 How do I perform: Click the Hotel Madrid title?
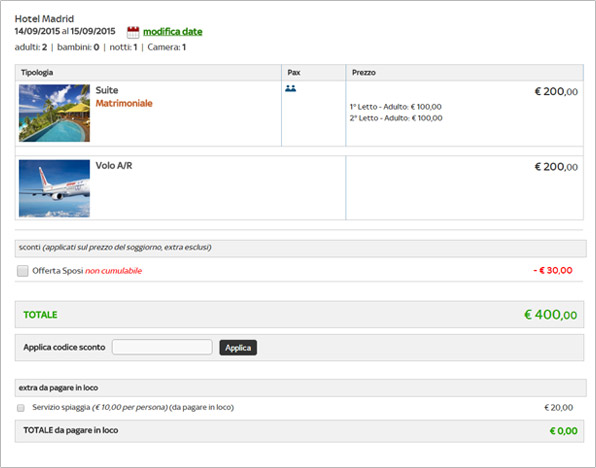pos(44,19)
